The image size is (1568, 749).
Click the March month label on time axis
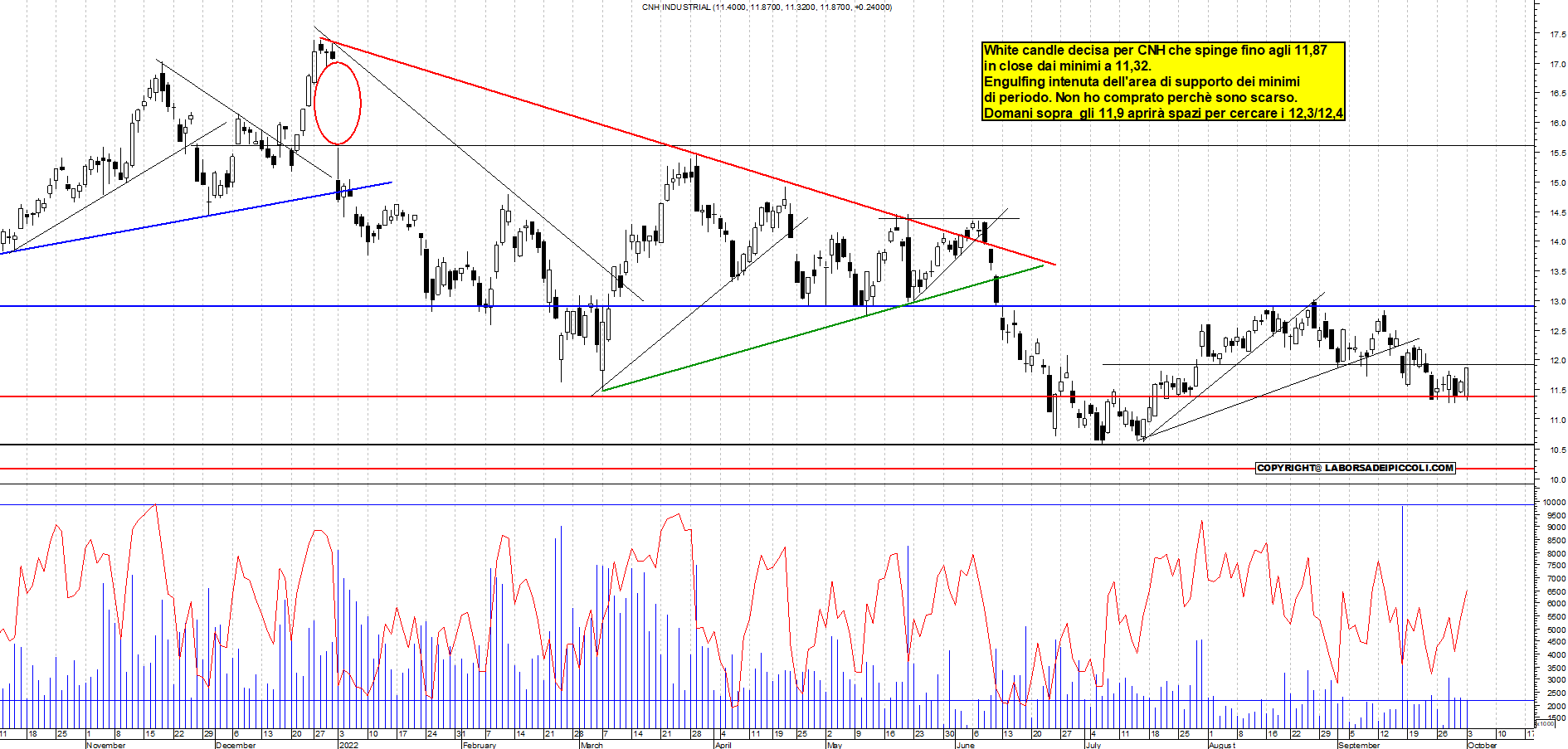[592, 745]
